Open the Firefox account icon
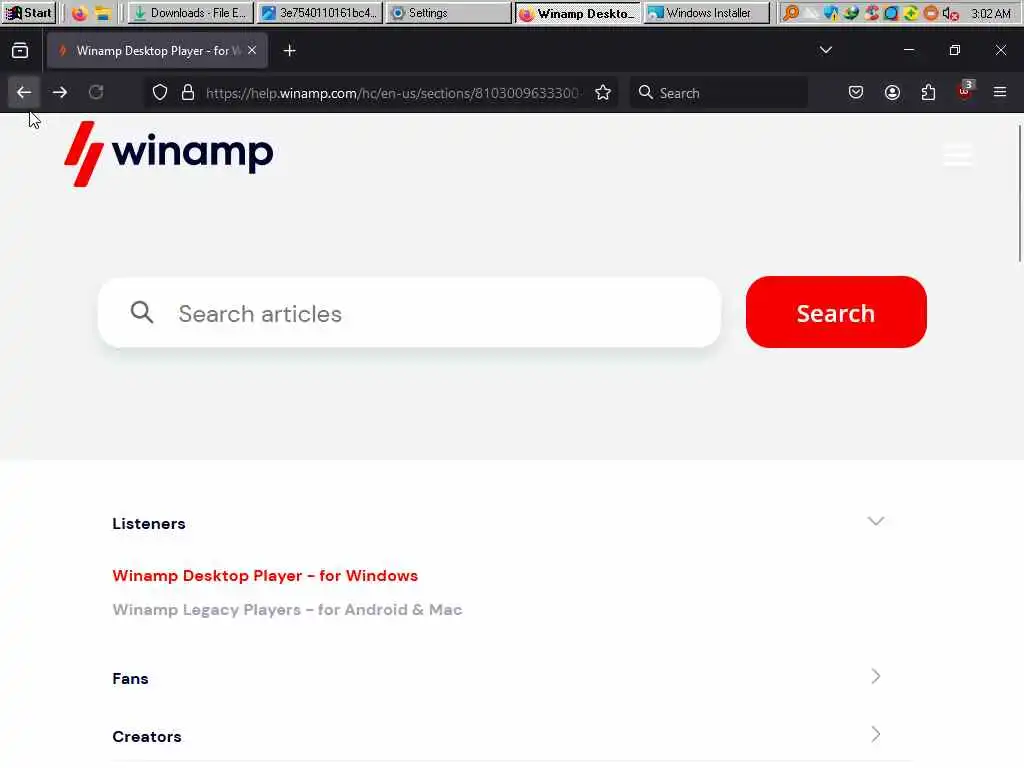Screen dimensions: 1024x768 pyautogui.click(x=892, y=93)
